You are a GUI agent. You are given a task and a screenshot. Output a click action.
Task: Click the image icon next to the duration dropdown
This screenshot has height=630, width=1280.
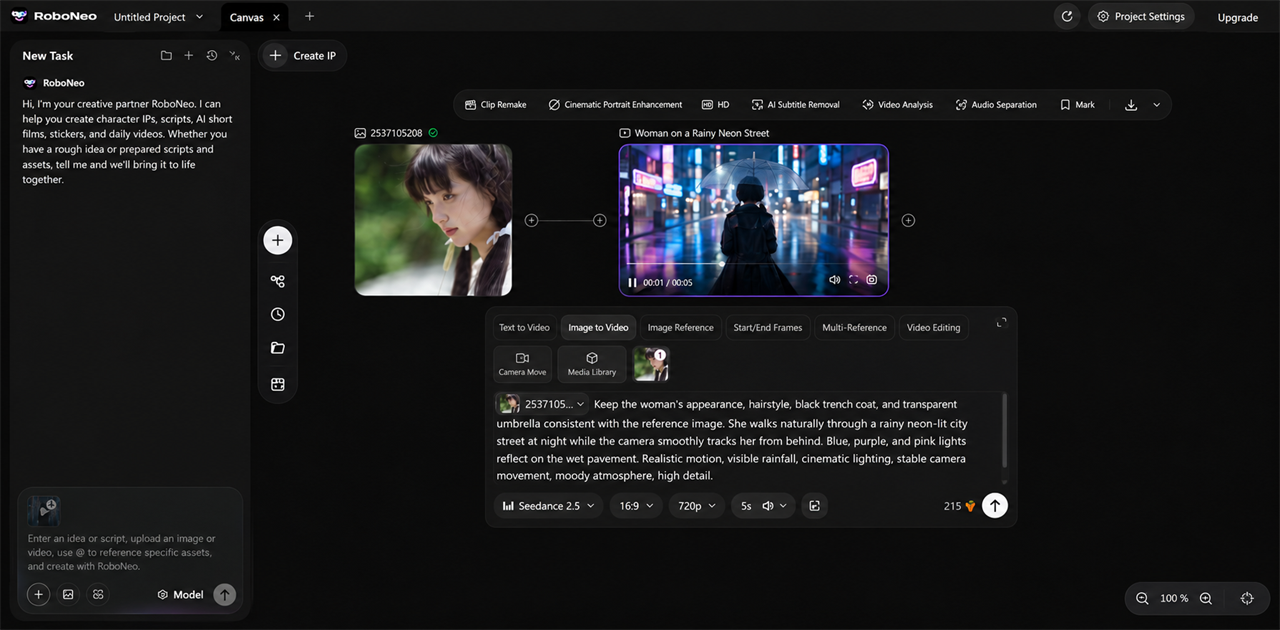[814, 506]
